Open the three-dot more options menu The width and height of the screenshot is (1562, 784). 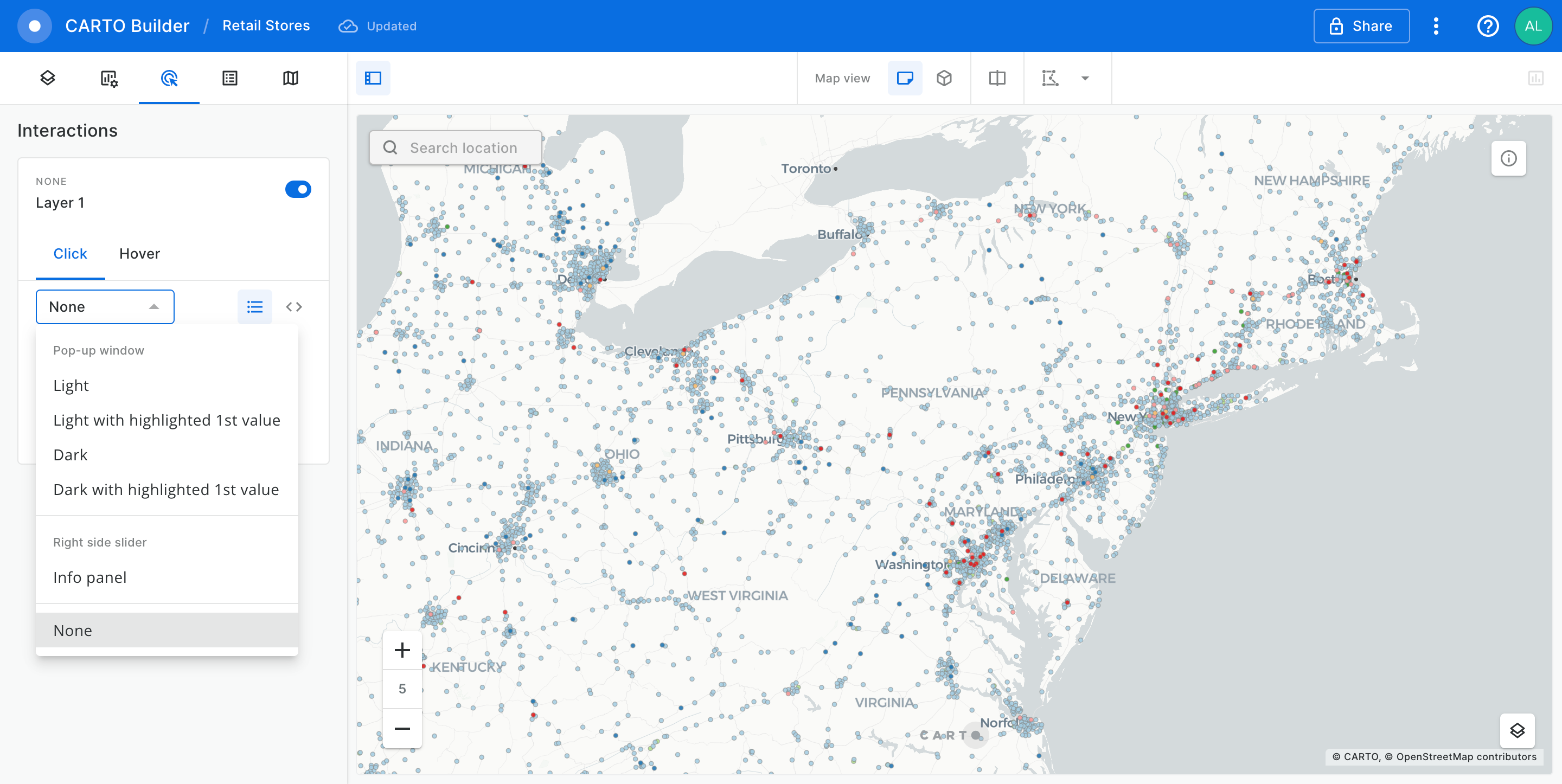1435,26
